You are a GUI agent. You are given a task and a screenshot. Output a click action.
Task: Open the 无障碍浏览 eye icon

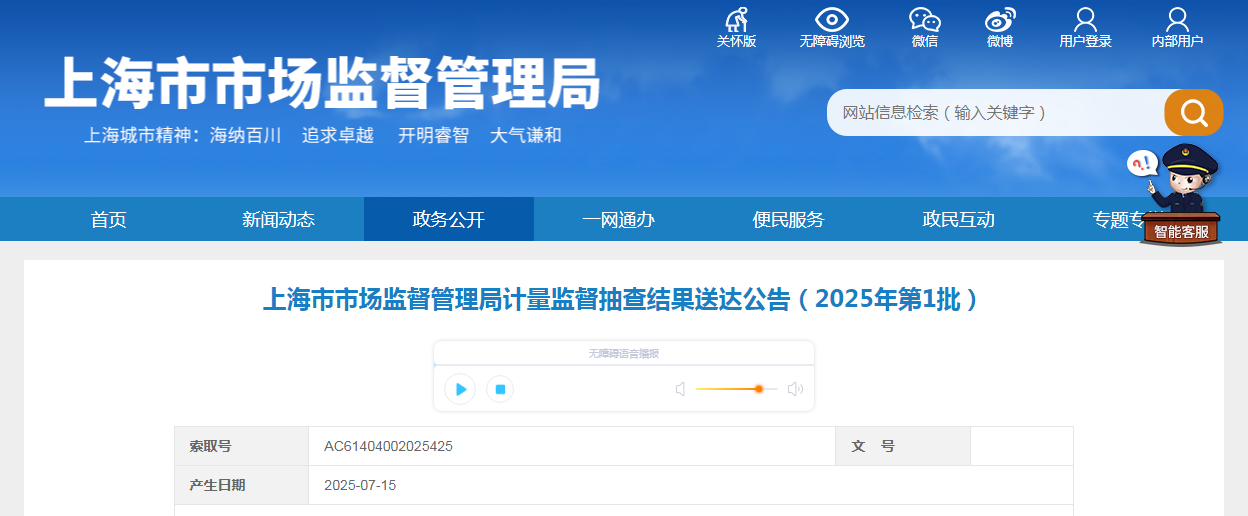click(x=831, y=20)
